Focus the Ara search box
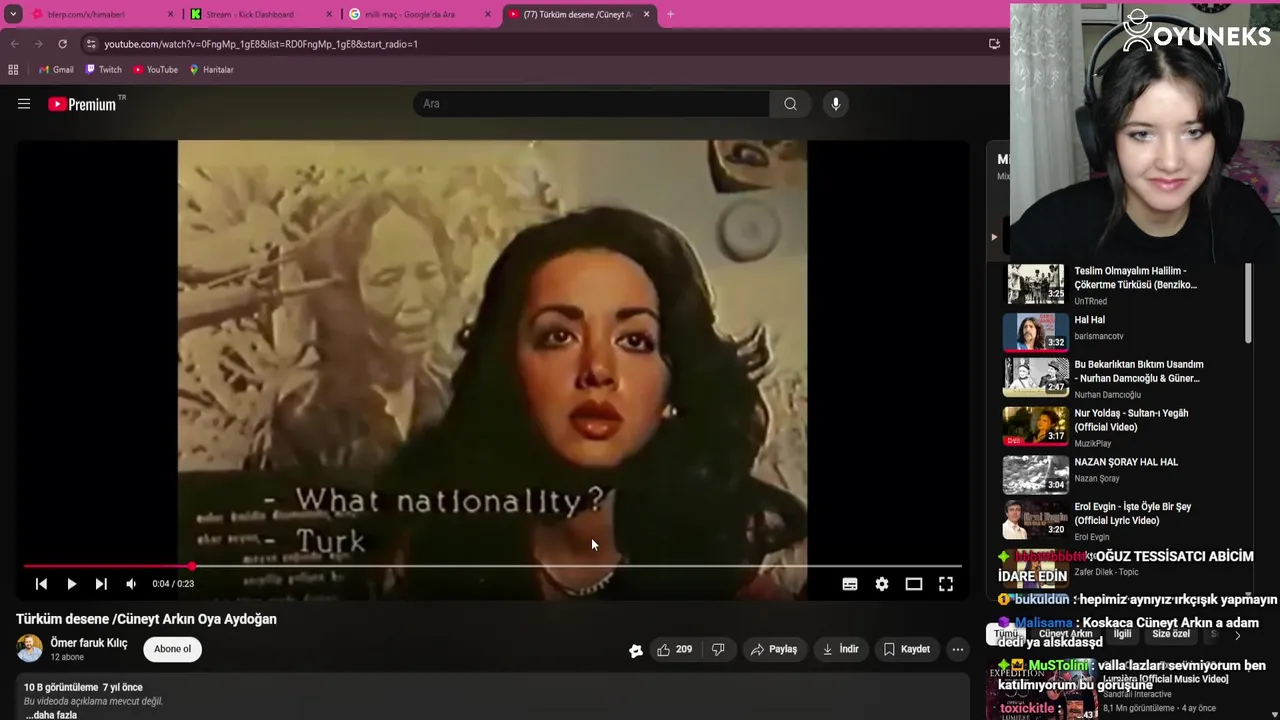1280x720 pixels. click(x=591, y=104)
